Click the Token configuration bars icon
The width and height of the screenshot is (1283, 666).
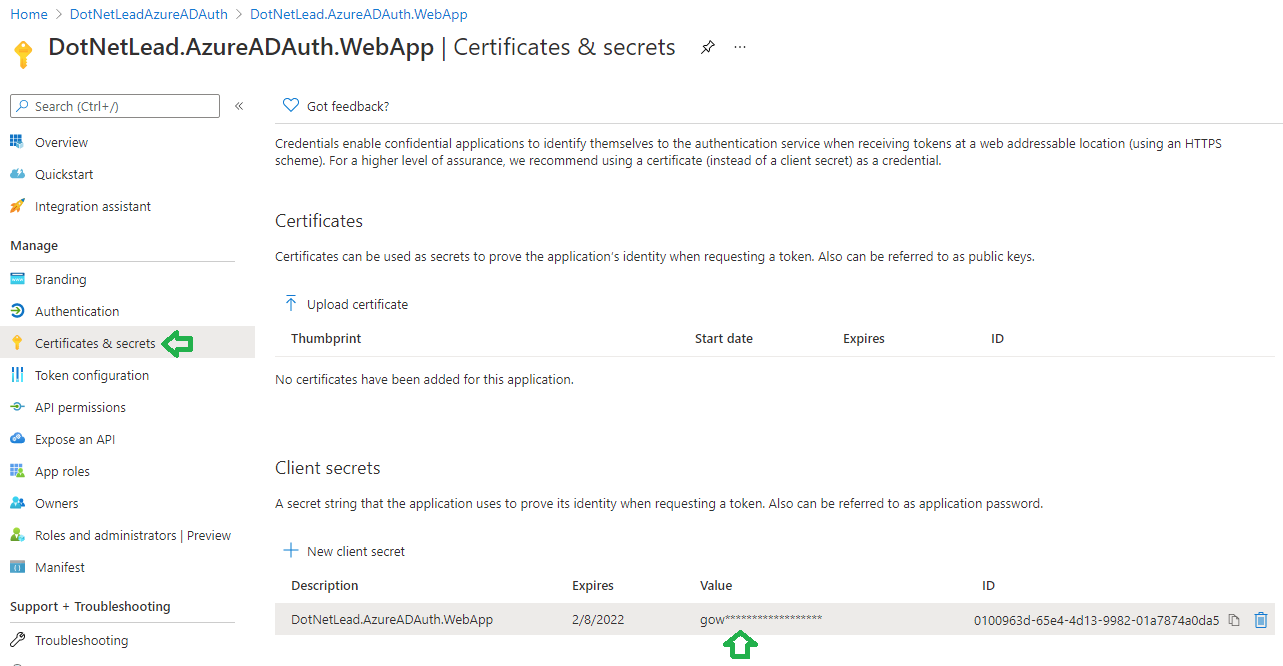16,375
